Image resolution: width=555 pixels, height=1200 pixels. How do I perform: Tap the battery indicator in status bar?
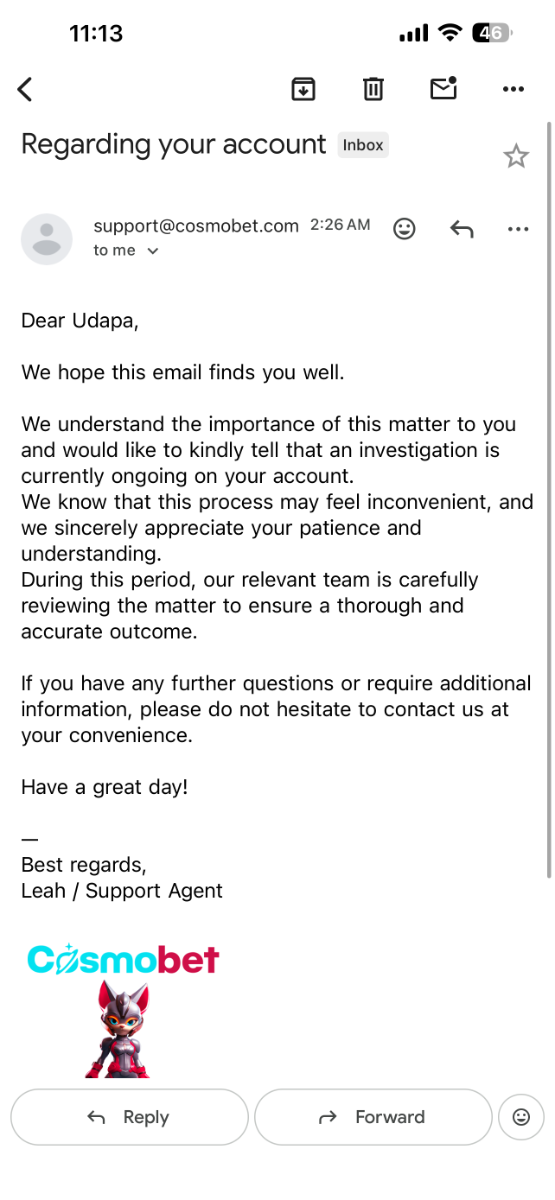pos(492,33)
